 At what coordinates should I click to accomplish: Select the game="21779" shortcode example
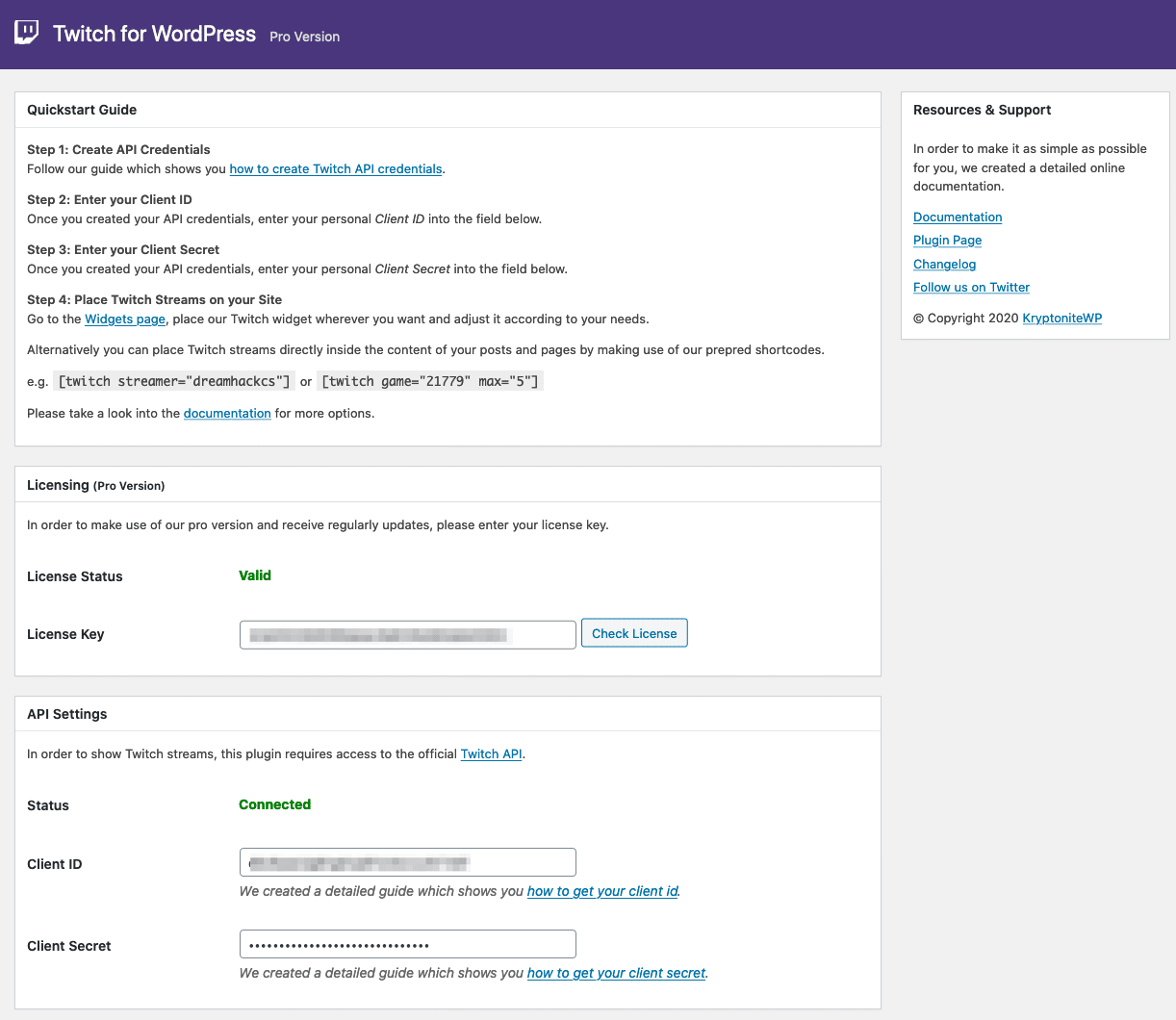pyautogui.click(x=430, y=381)
